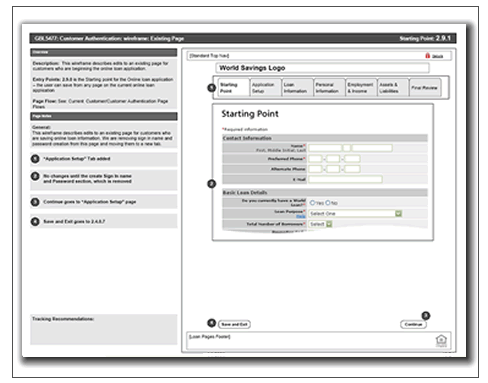Select Yes for the currently-have-a-World-loan question

point(312,203)
